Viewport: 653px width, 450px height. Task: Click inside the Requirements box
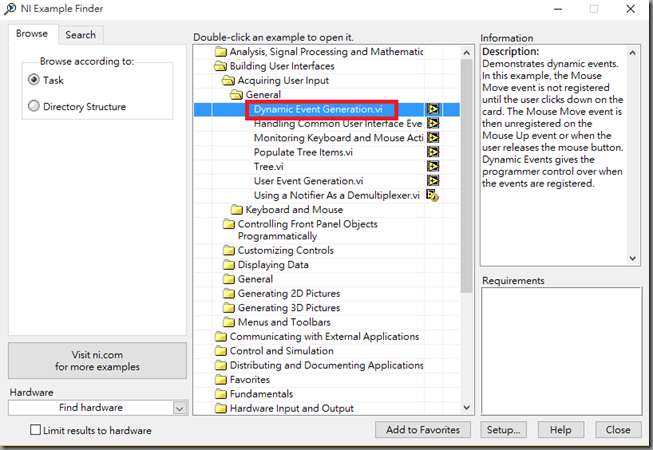562,351
